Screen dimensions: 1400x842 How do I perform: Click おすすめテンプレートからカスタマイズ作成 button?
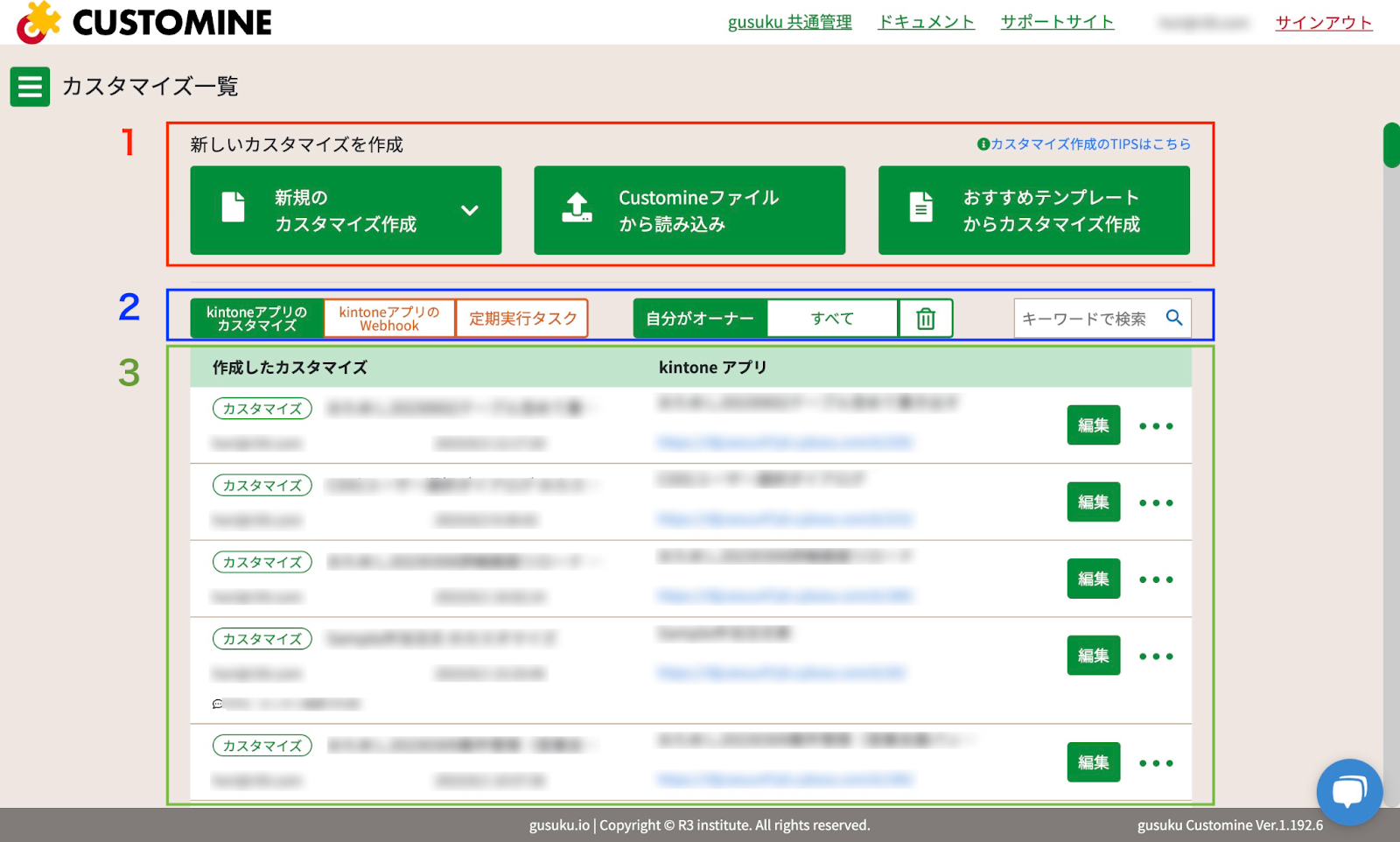pos(1034,210)
